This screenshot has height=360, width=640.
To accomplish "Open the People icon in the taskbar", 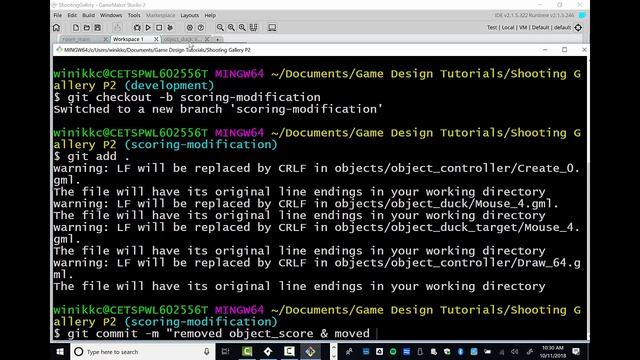I will [349, 351].
